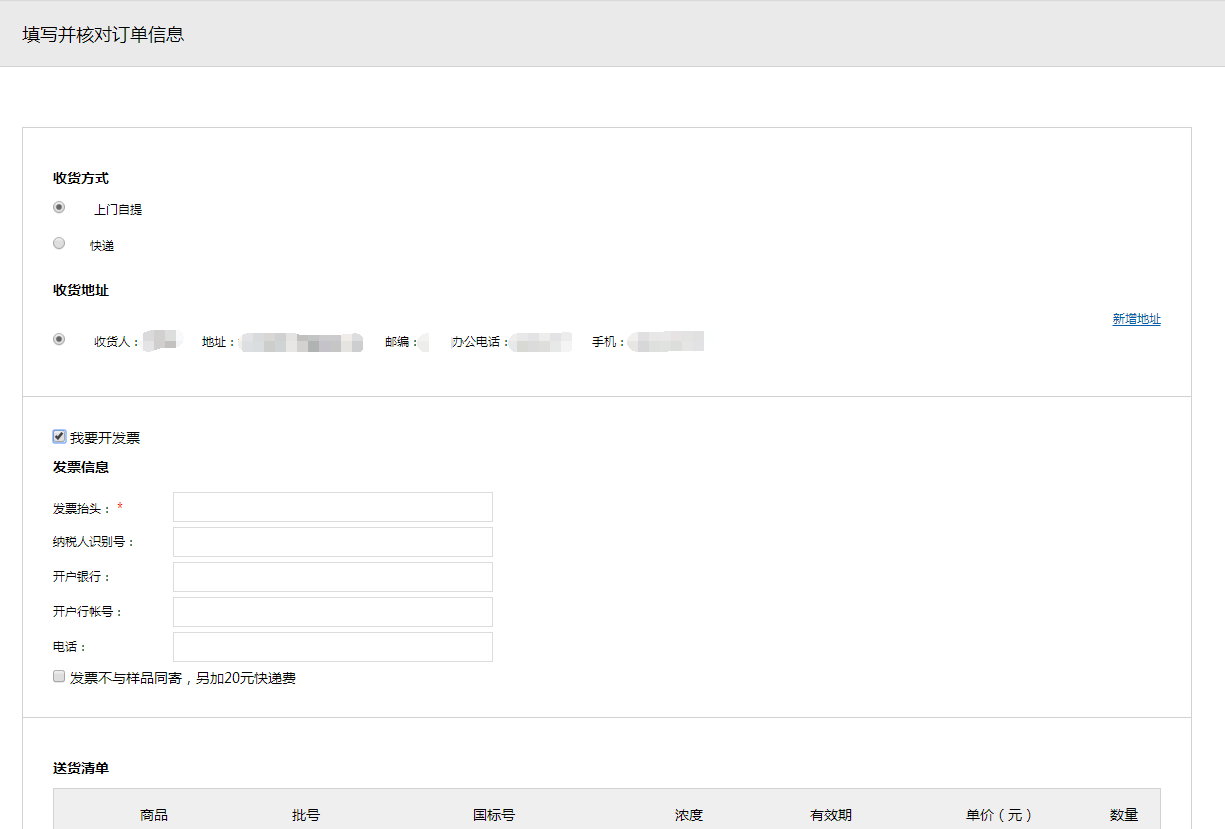Focus the 发票抬头 input field
Image resolution: width=1225 pixels, height=829 pixels.
(332, 507)
